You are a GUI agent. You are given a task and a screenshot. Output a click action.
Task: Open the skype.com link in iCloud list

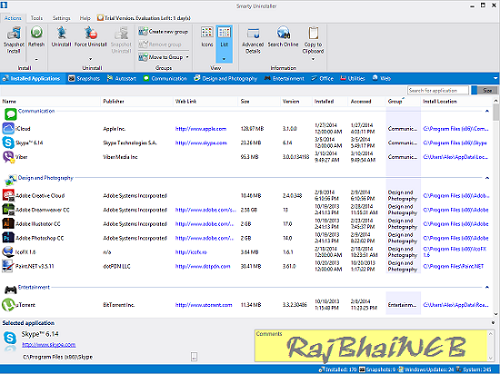click(201, 143)
